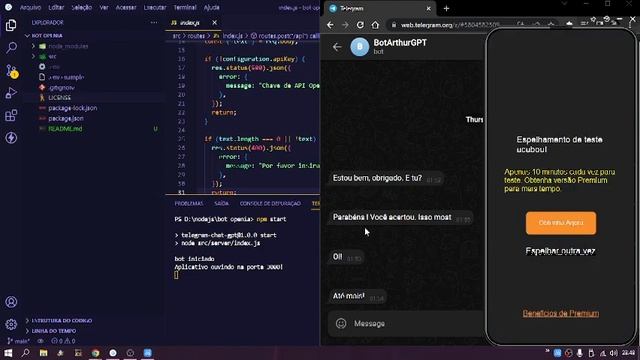Go to browser home page

tap(375, 25)
